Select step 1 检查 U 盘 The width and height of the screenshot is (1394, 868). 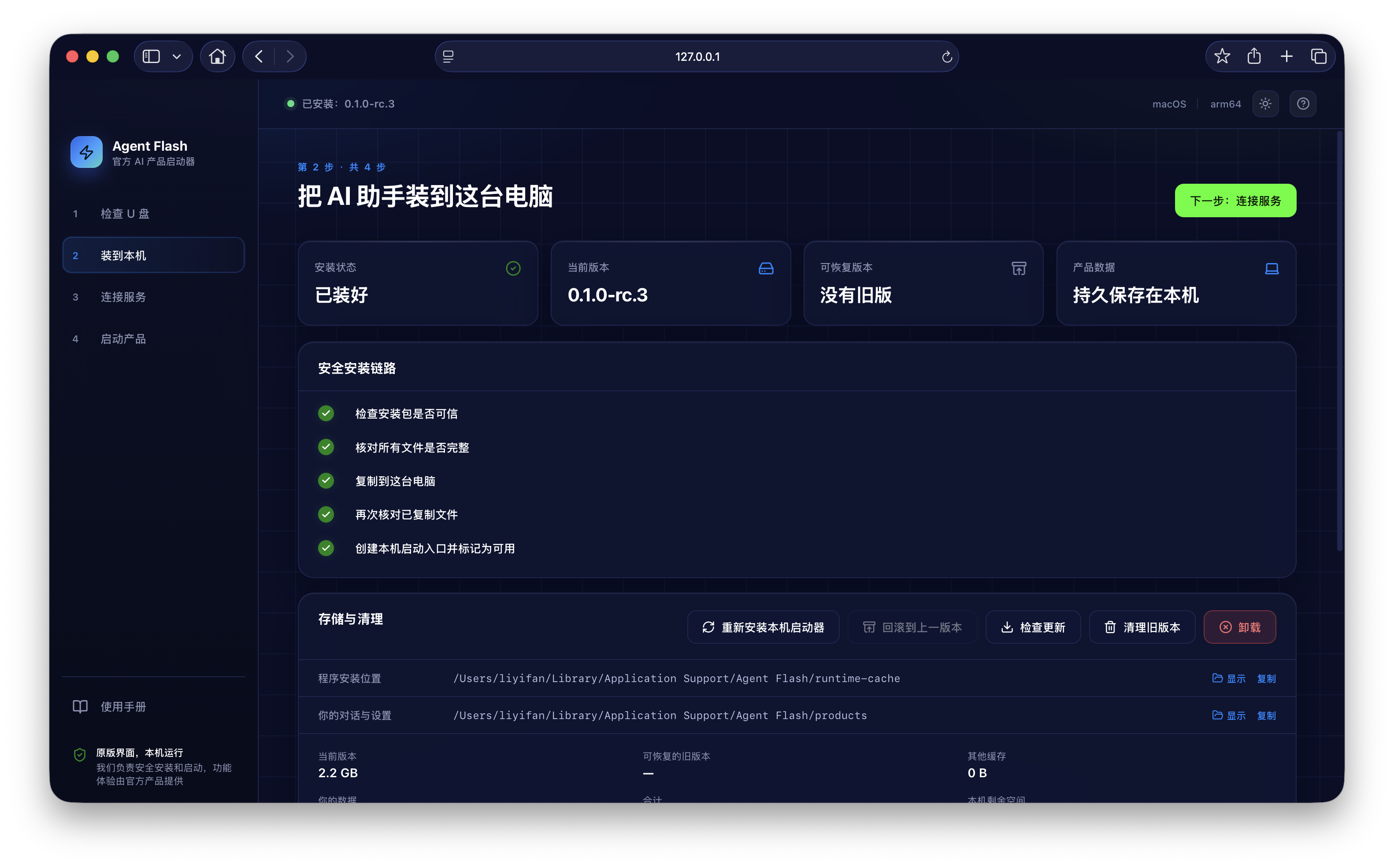pyautogui.click(x=153, y=214)
